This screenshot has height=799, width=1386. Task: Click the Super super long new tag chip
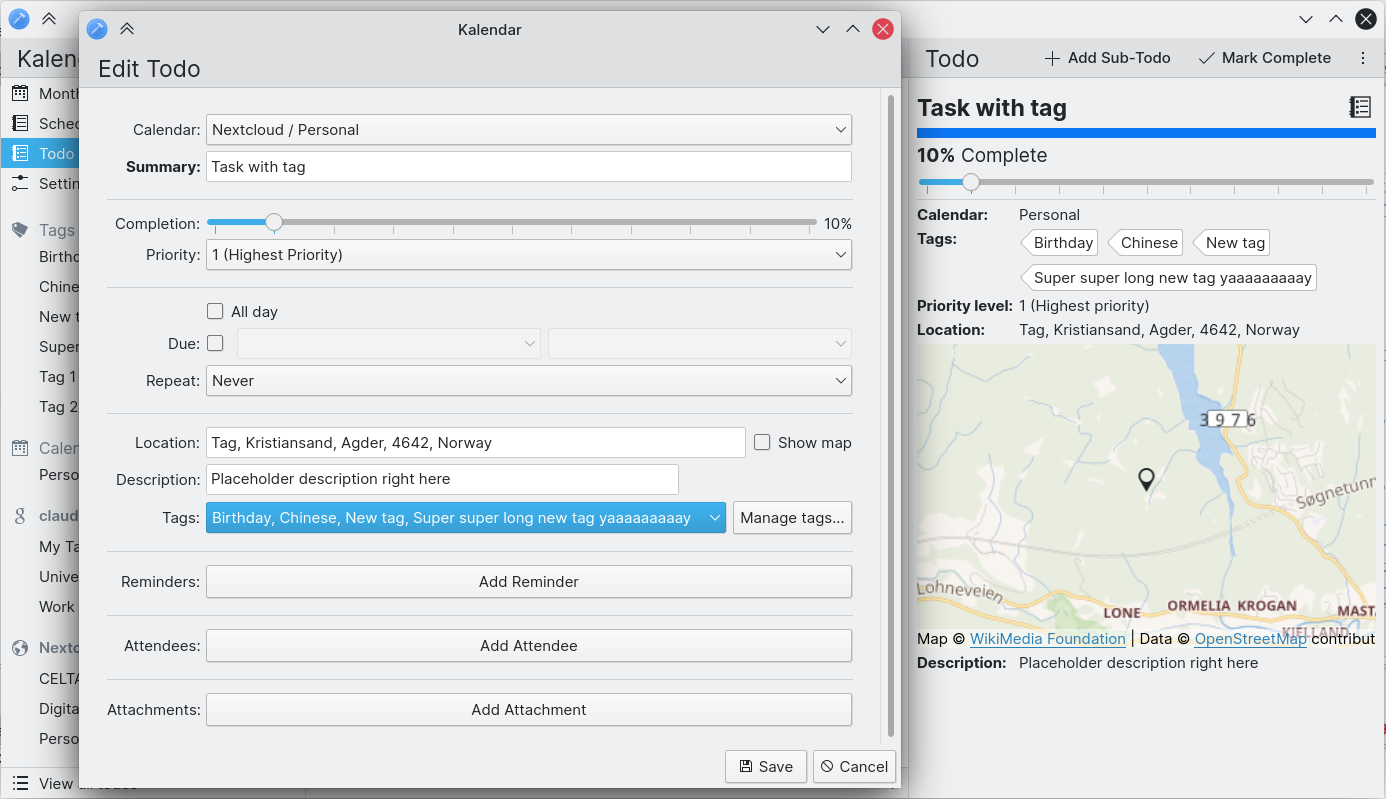[x=1168, y=278]
